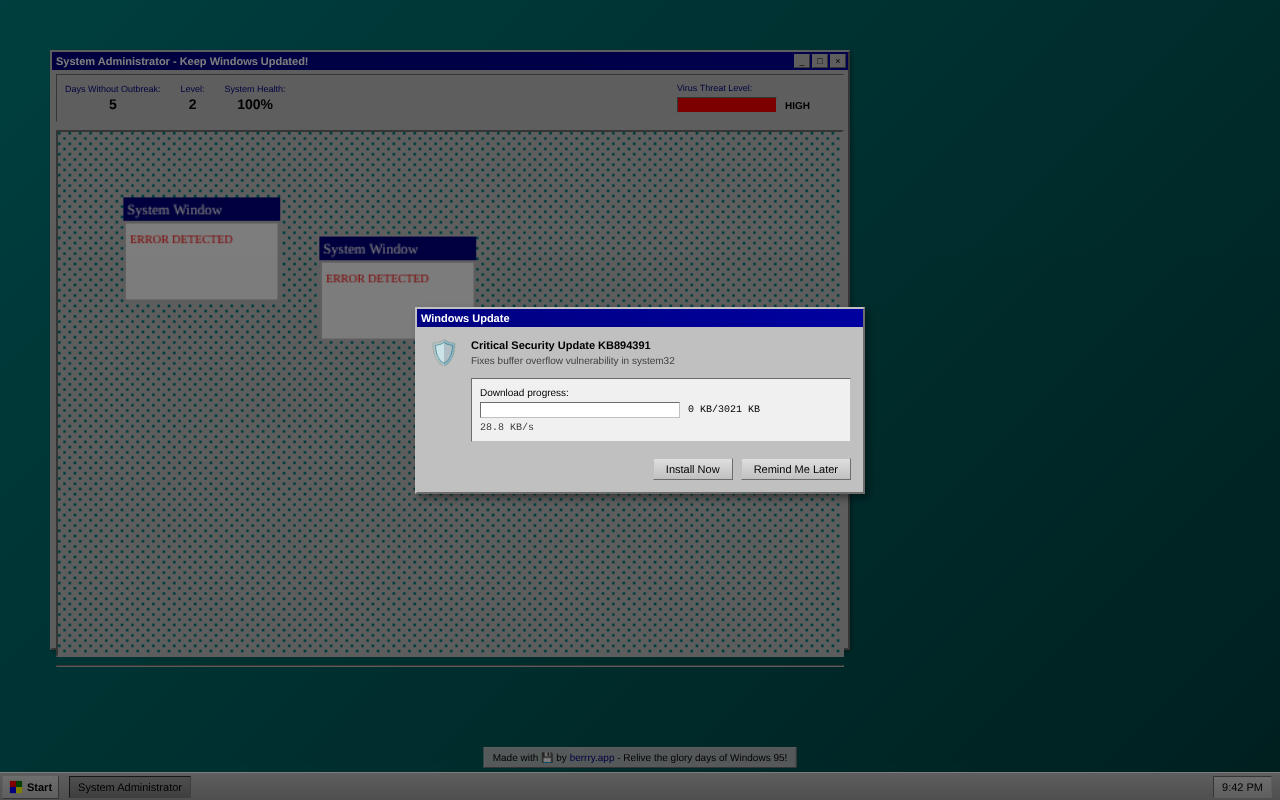Screen dimensions: 1280x800
Task: Choose Remind Me Later
Action: tap(795, 469)
